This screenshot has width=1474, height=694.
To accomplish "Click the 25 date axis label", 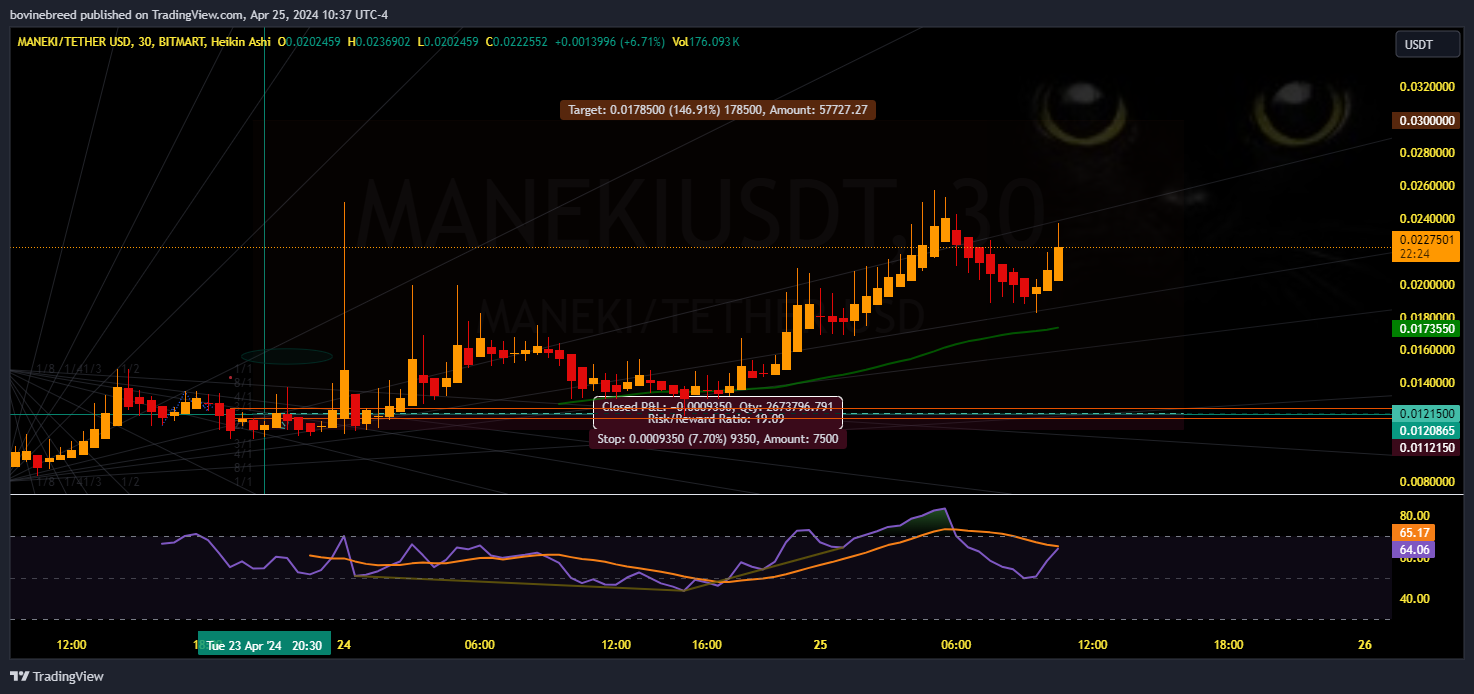I will click(x=820, y=646).
